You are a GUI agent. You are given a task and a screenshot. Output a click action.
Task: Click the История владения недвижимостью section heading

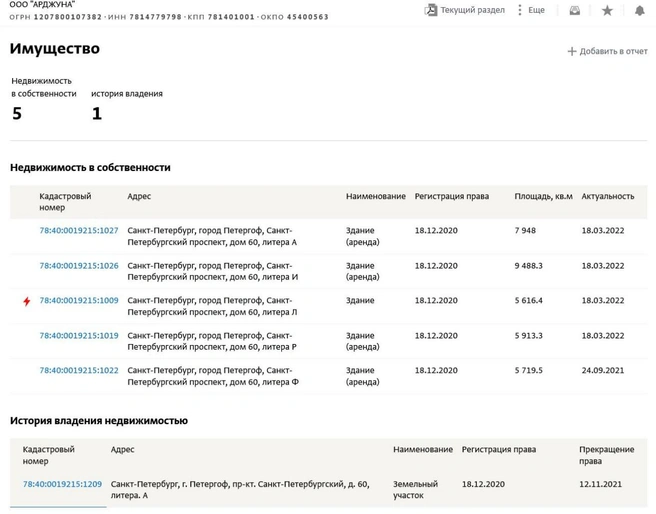tap(99, 421)
